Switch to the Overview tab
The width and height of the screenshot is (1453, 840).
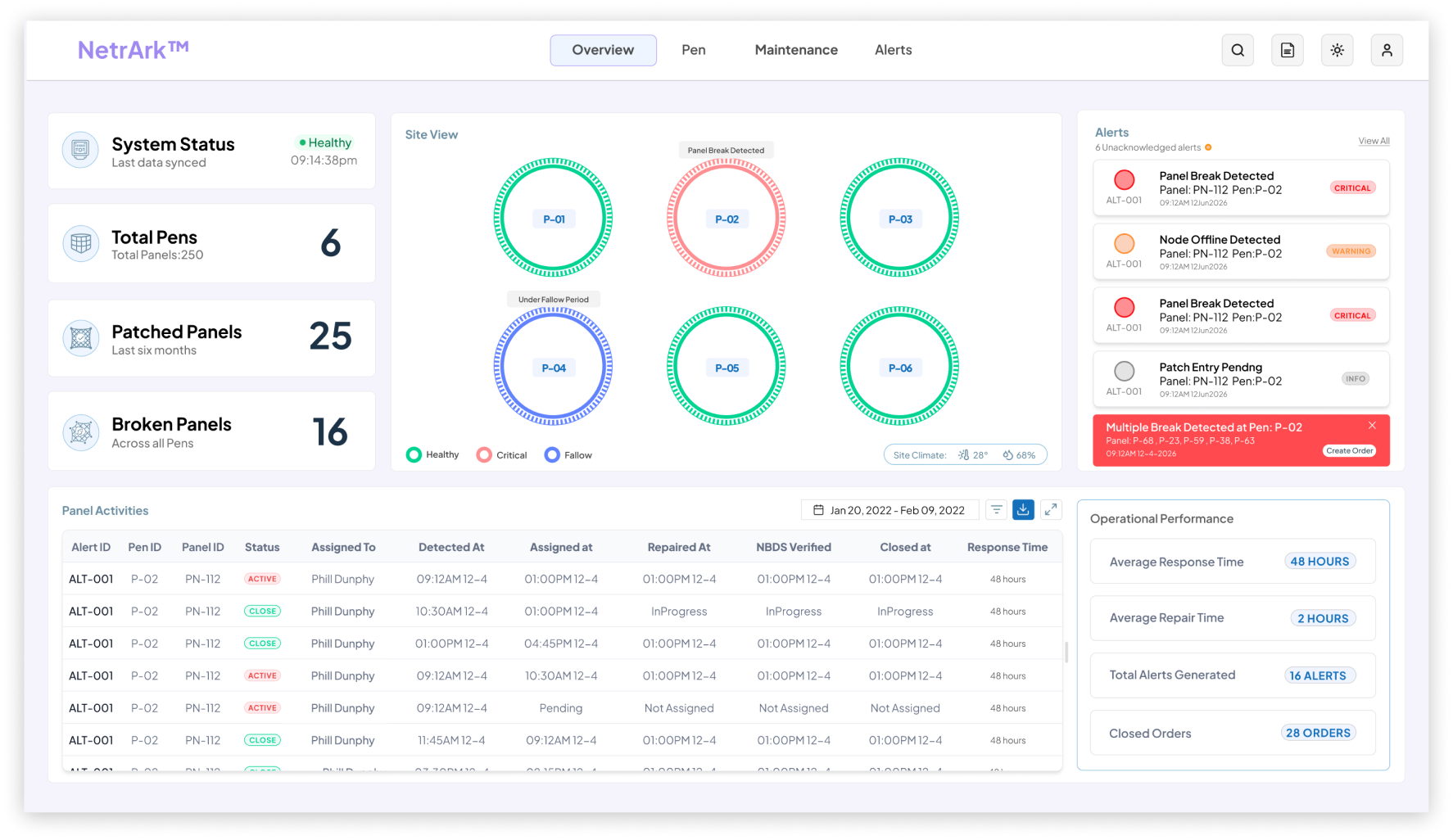[x=603, y=50]
